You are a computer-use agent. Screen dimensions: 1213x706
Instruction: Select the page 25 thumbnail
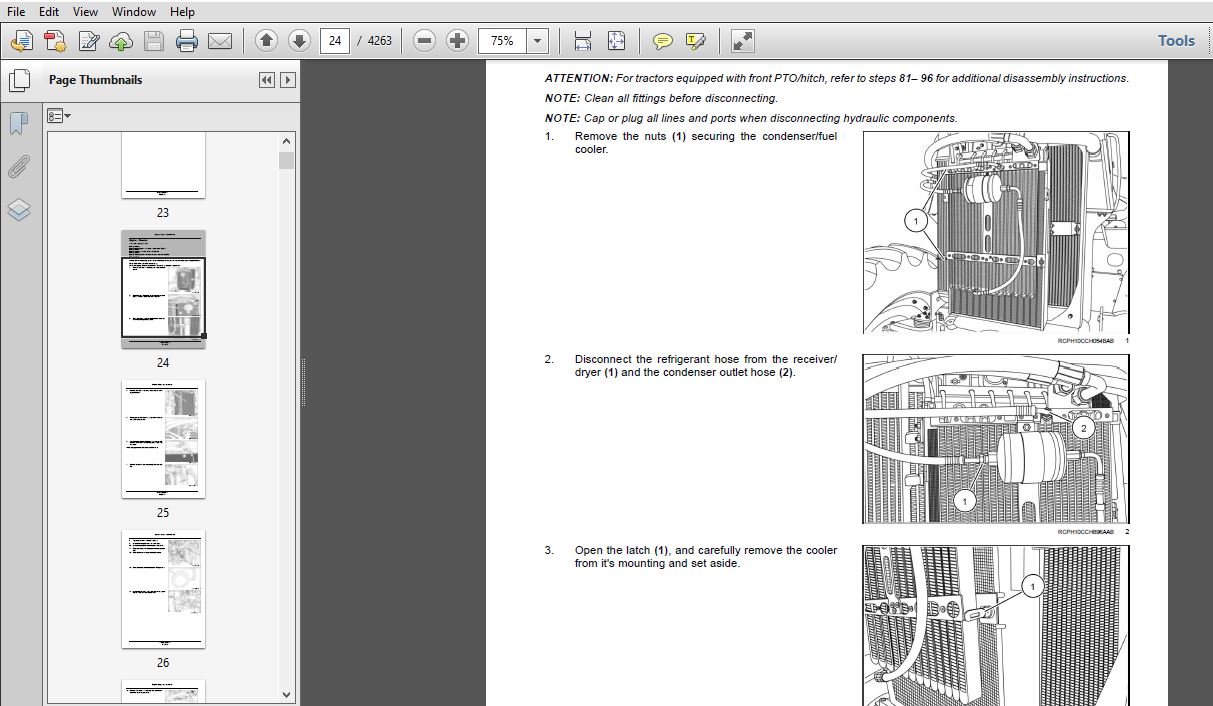click(163, 438)
